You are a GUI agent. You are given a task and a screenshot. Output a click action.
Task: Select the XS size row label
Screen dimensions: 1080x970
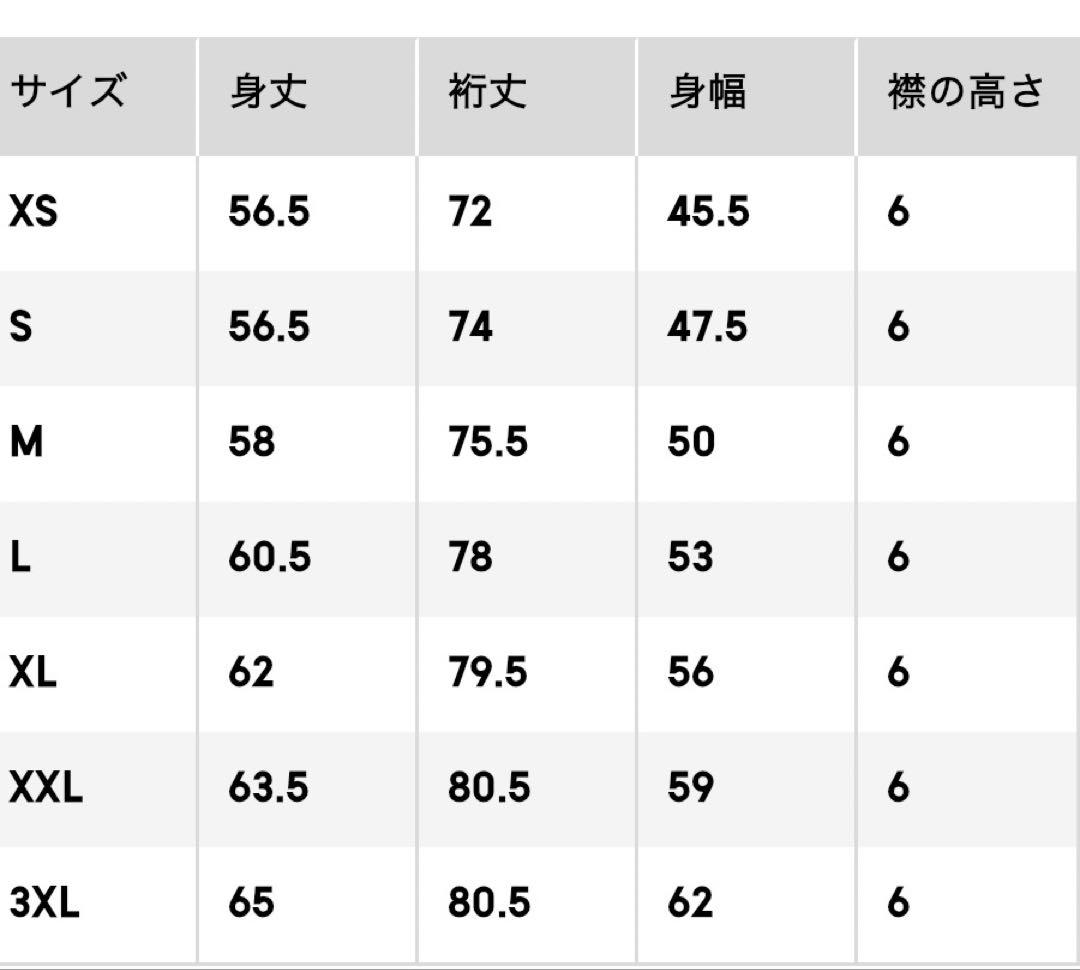pos(33,212)
